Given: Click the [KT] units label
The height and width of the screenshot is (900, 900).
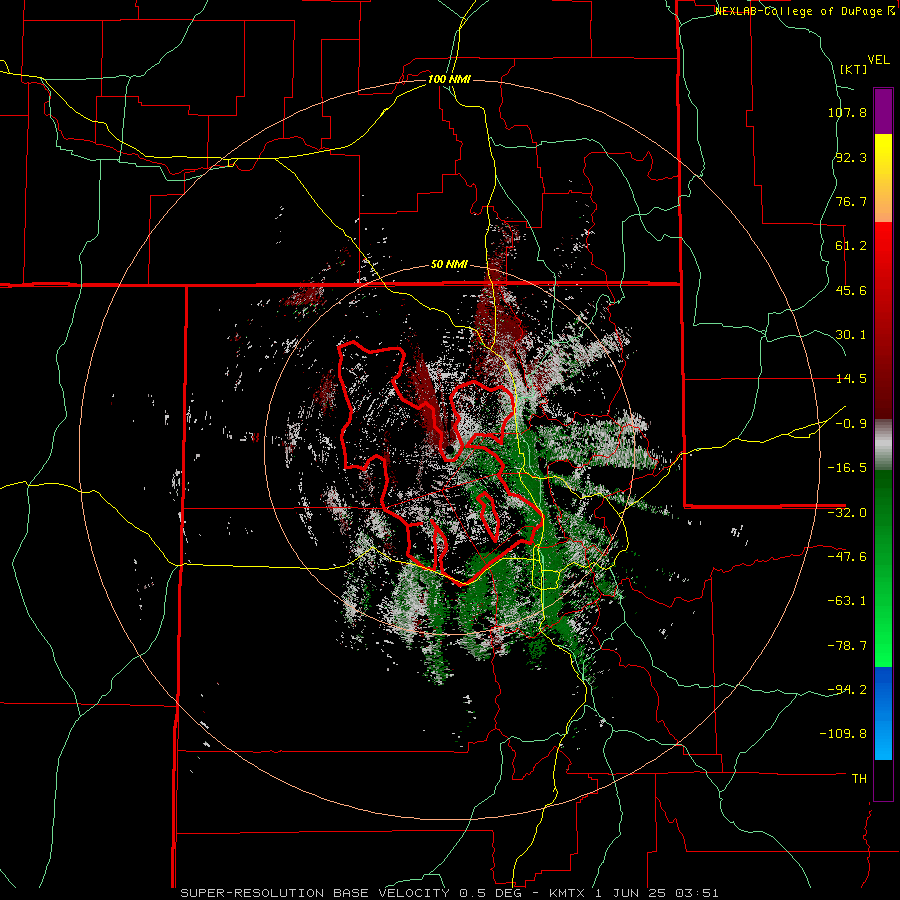Looking at the screenshot, I should (x=854, y=69).
